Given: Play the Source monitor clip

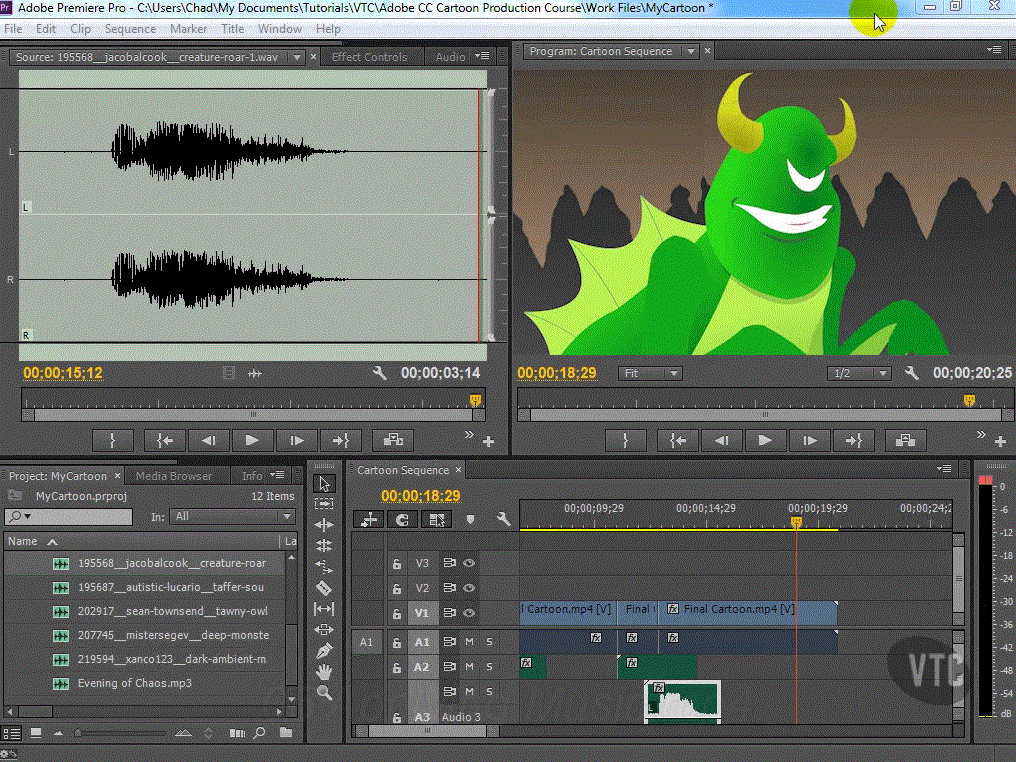Looking at the screenshot, I should [252, 441].
